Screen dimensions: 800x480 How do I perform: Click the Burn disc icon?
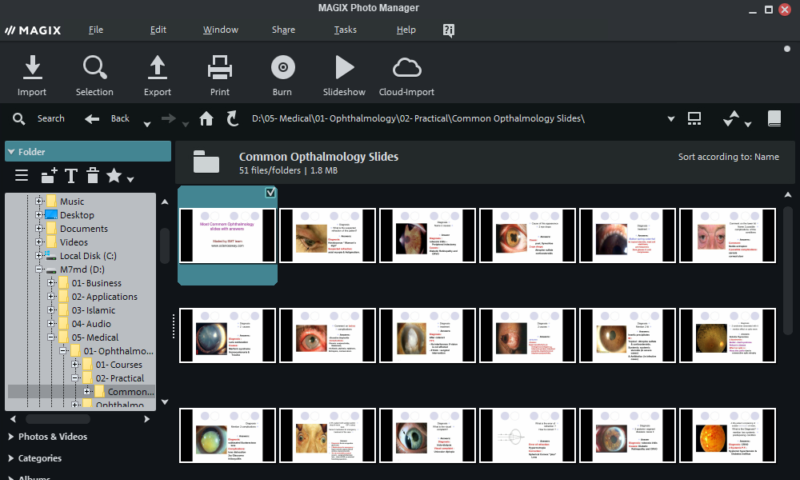coord(283,67)
